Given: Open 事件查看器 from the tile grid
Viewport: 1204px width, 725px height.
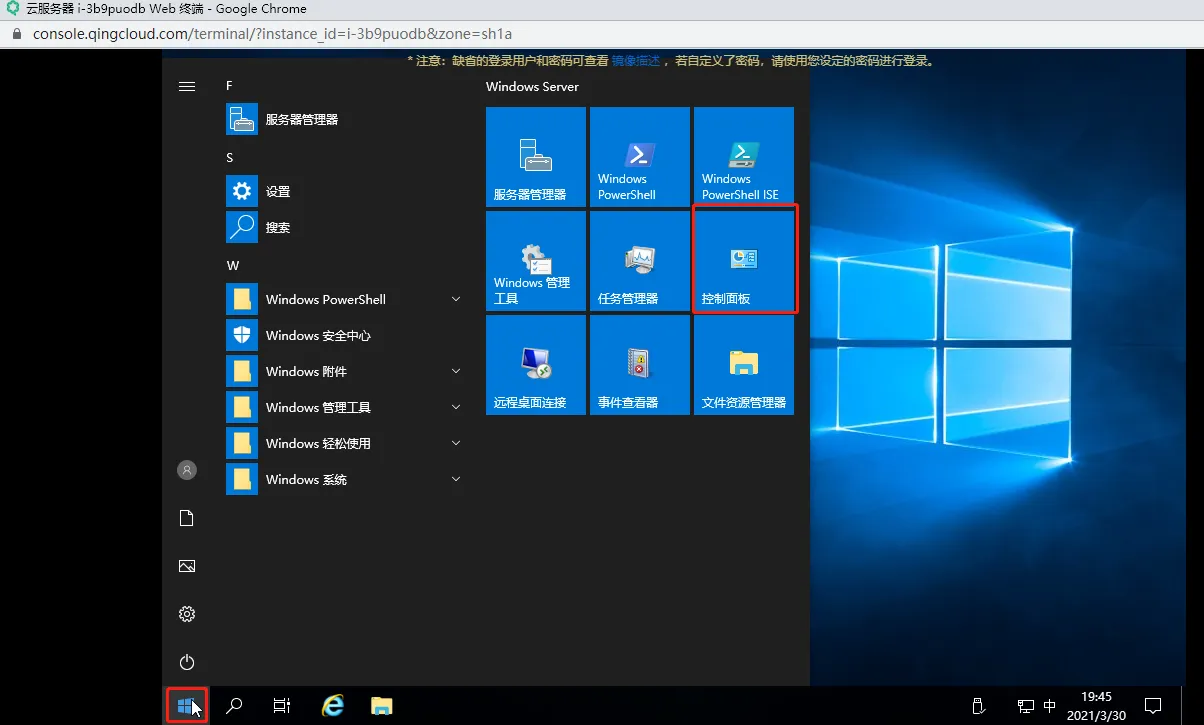Looking at the screenshot, I should pos(639,364).
